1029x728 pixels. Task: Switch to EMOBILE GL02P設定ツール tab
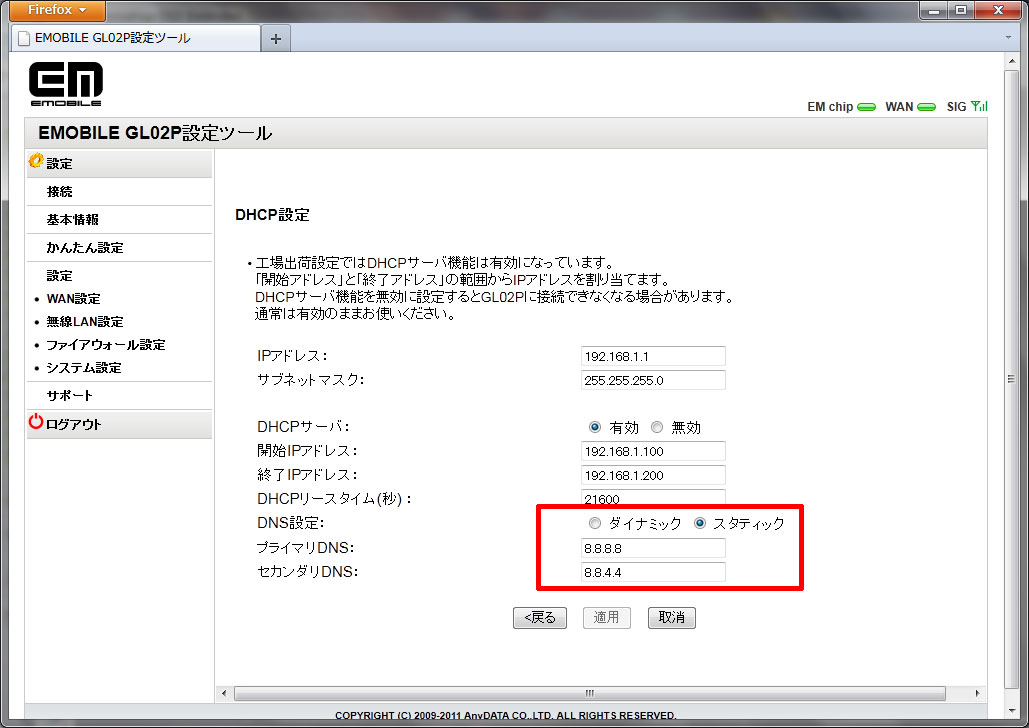pyautogui.click(x=136, y=38)
